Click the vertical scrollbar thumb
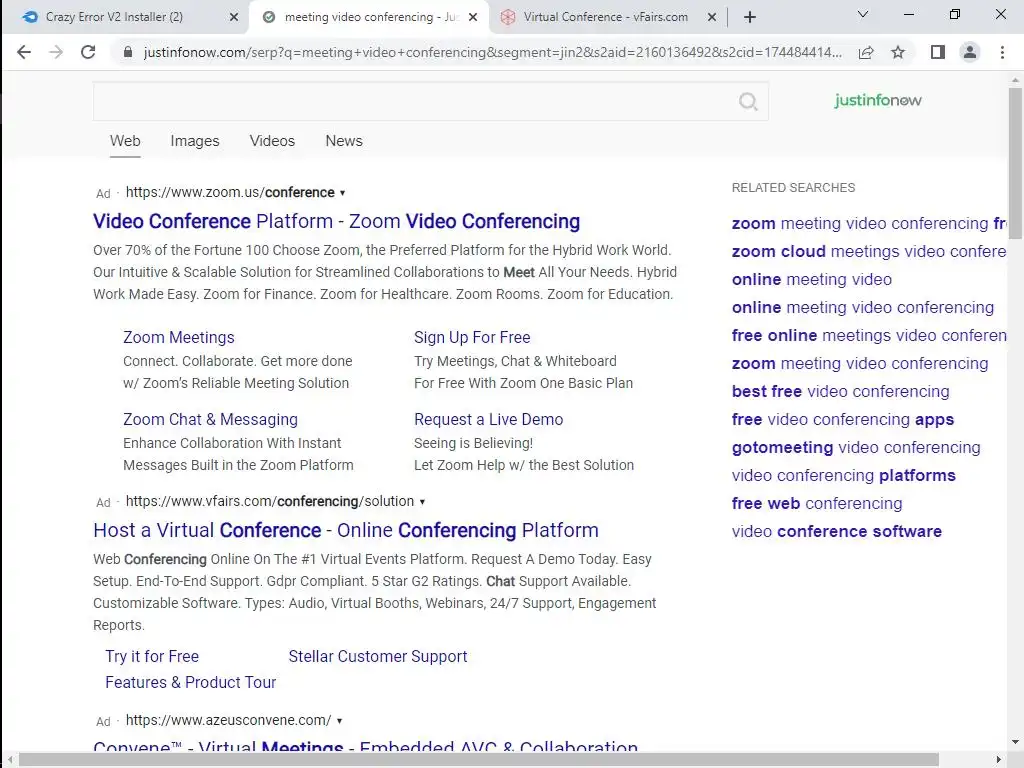 point(1015,163)
